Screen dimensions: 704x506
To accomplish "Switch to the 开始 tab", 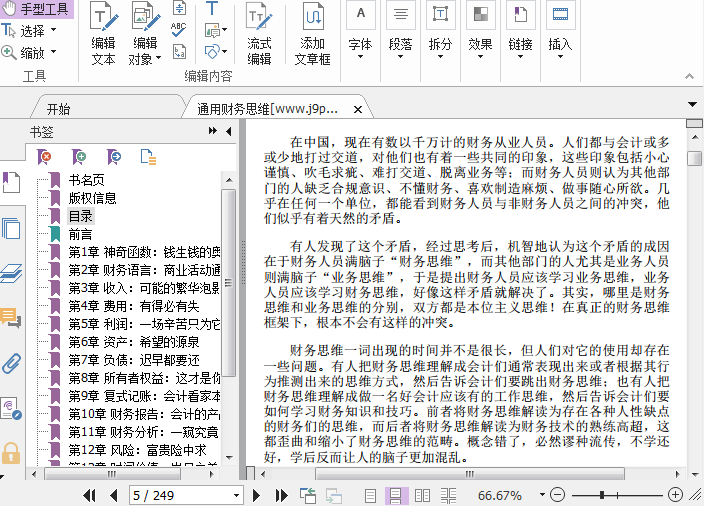I will pos(59,108).
